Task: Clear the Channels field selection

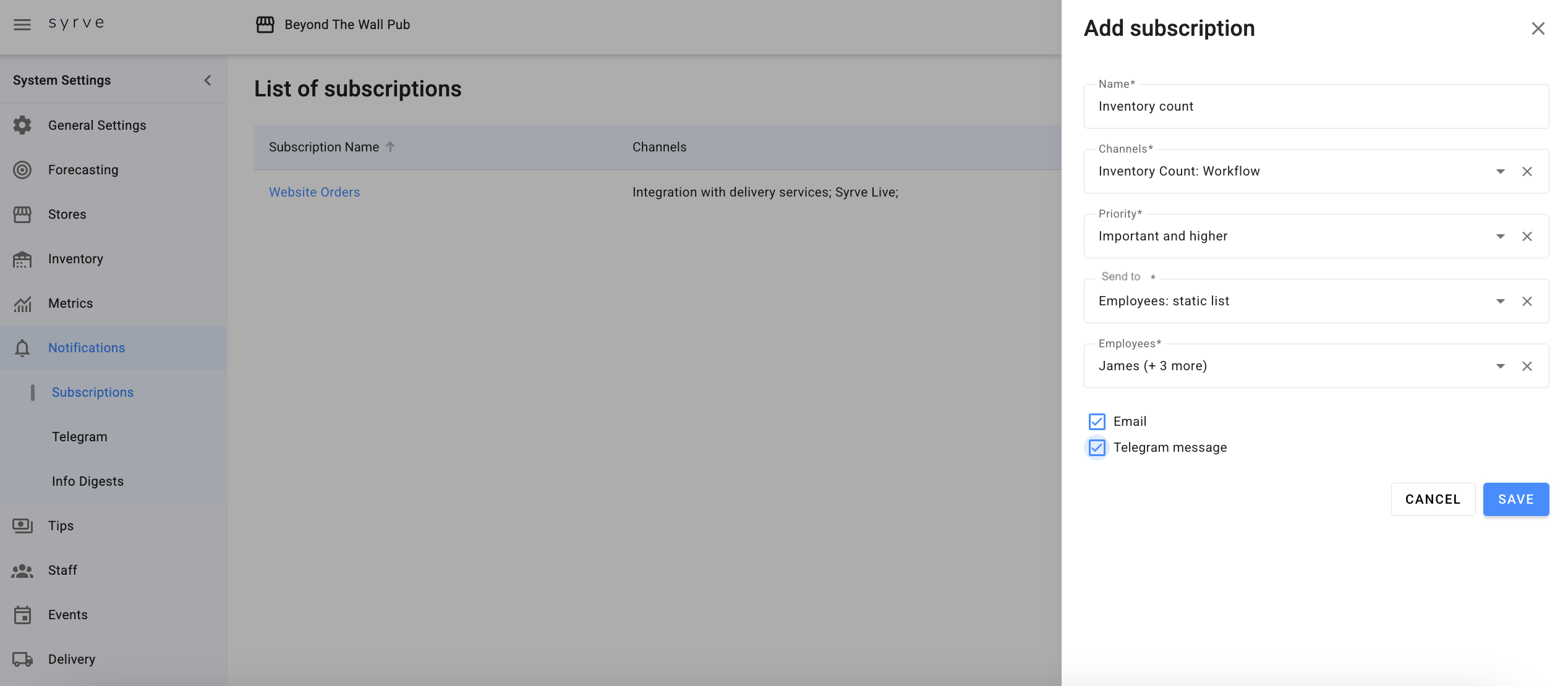Action: pyautogui.click(x=1527, y=171)
